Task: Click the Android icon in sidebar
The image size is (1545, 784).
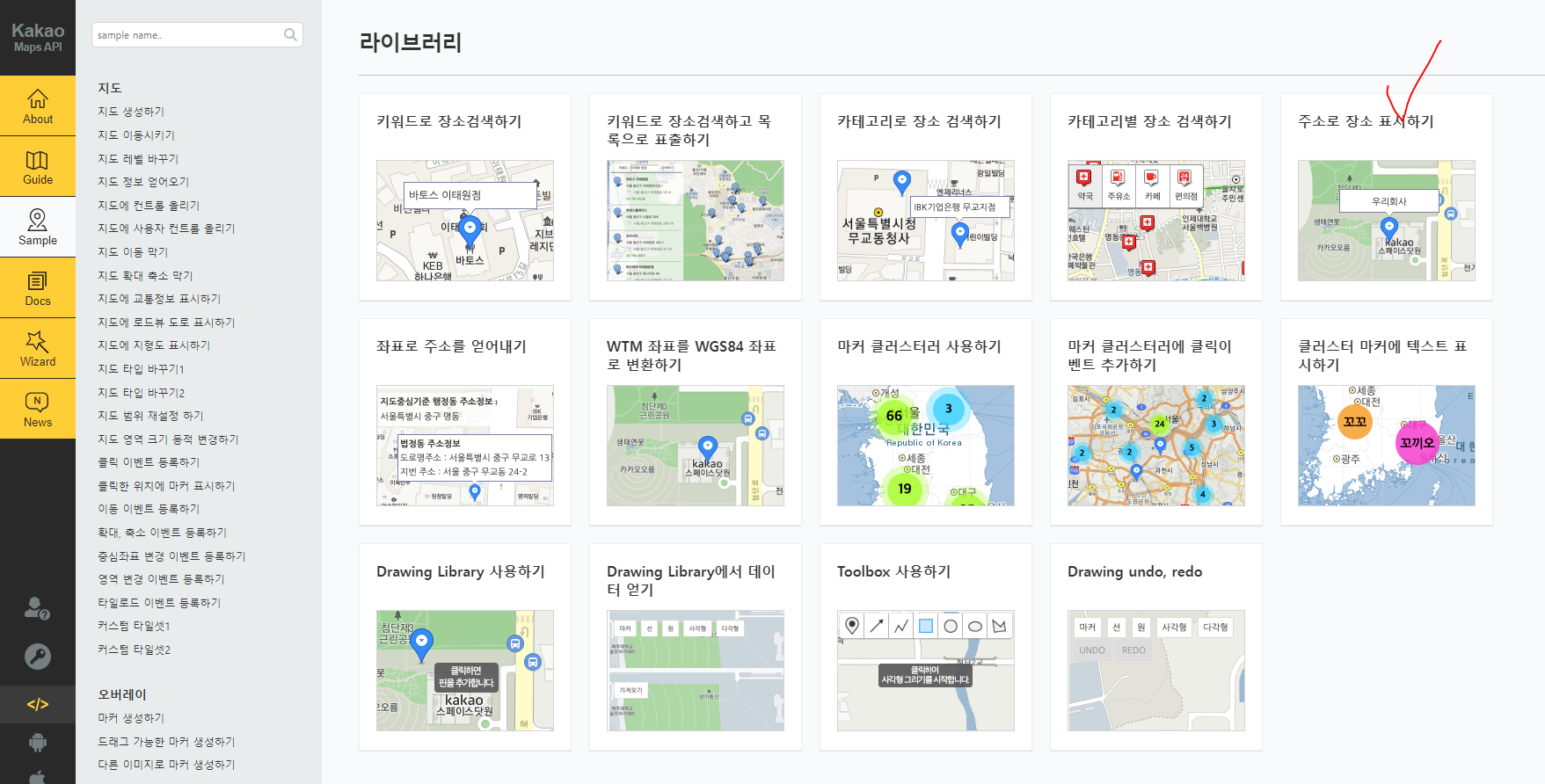Action: [x=38, y=743]
